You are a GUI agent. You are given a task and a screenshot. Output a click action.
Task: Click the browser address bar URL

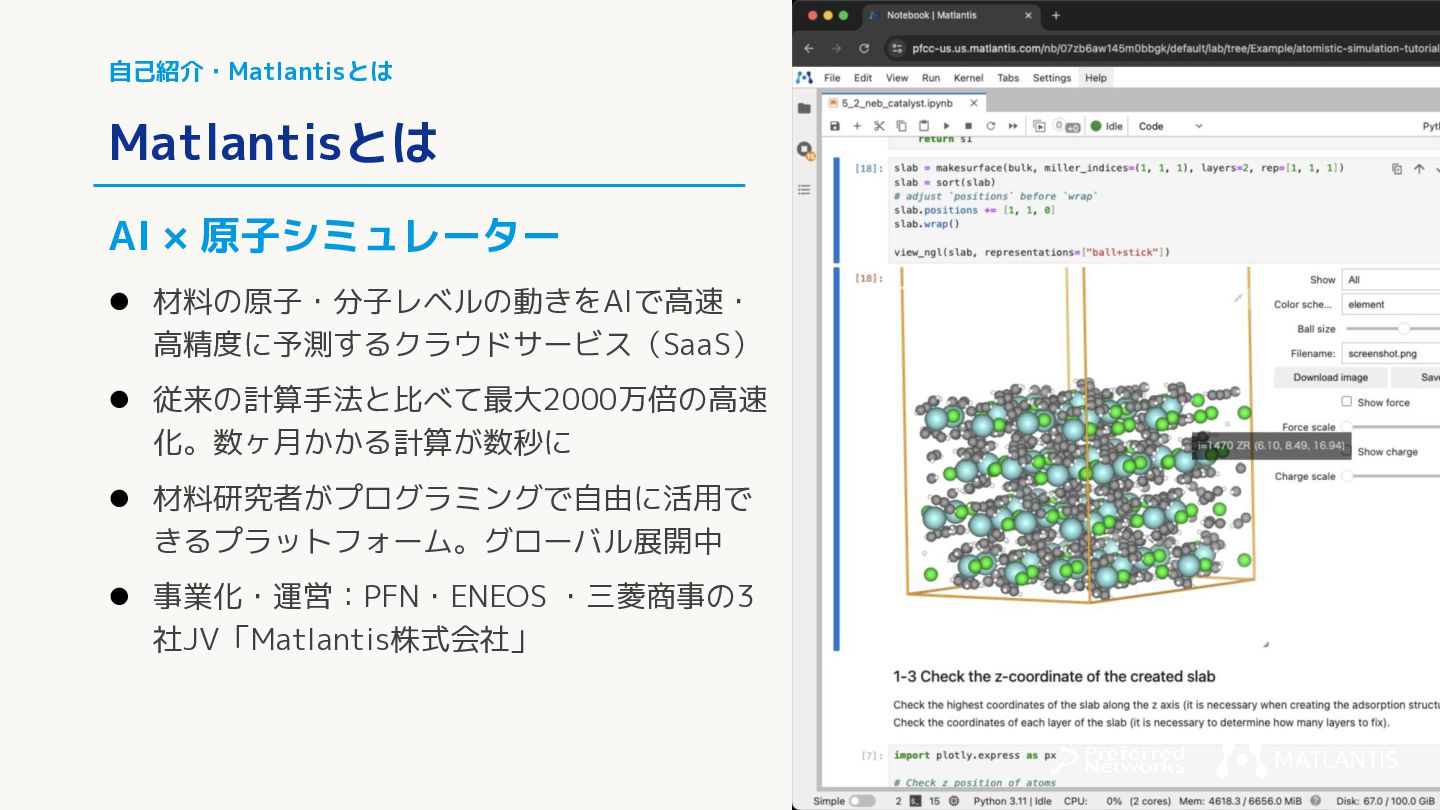[x=1175, y=48]
